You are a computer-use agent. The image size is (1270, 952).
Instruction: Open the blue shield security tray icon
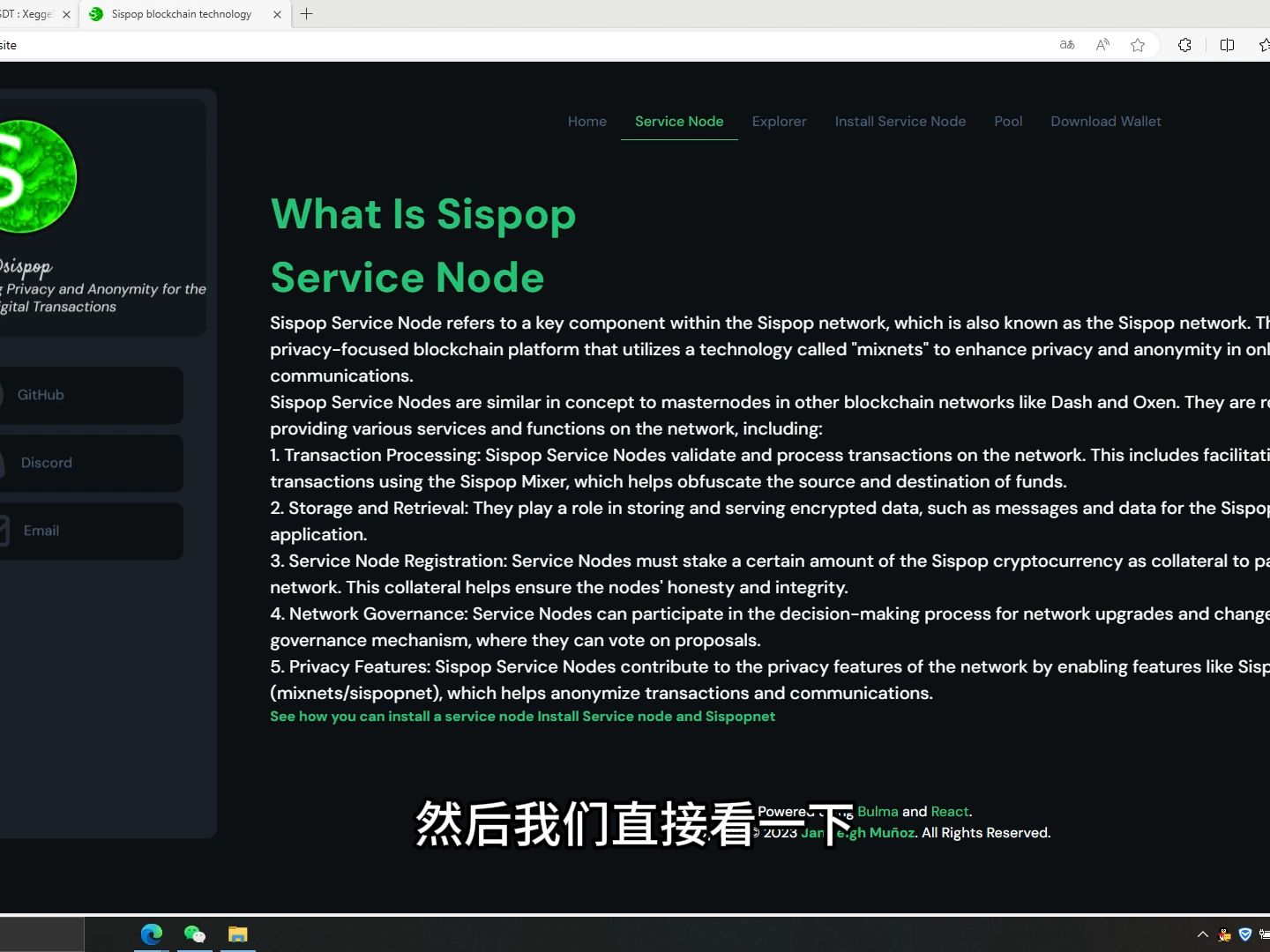[x=1245, y=934]
